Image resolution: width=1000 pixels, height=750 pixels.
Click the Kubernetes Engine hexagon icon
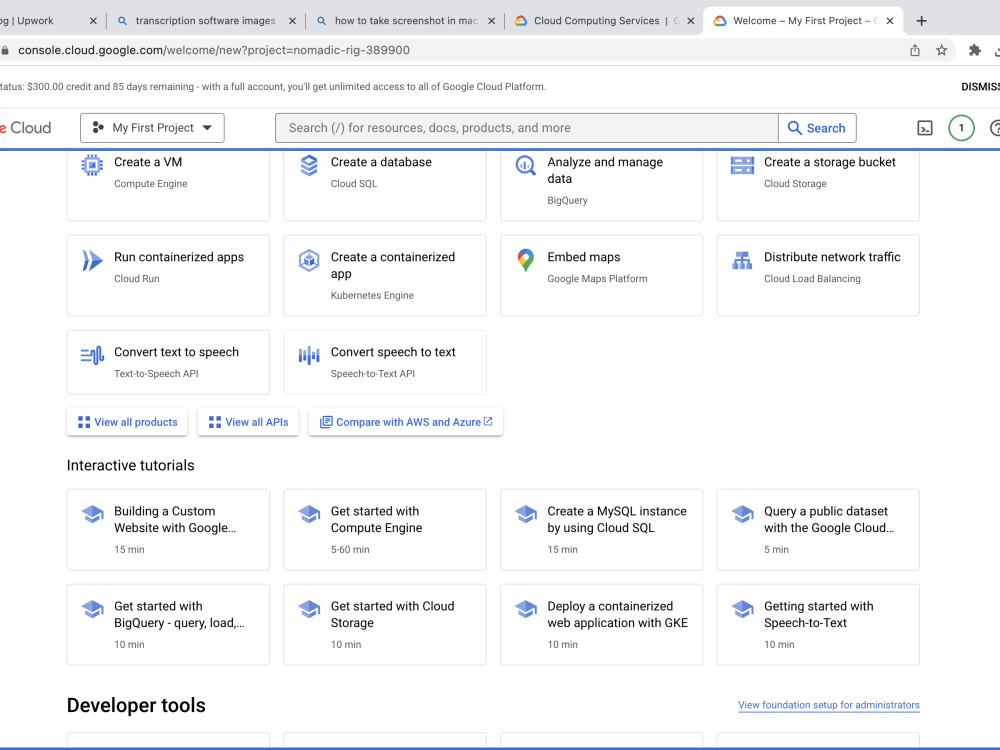click(x=309, y=260)
